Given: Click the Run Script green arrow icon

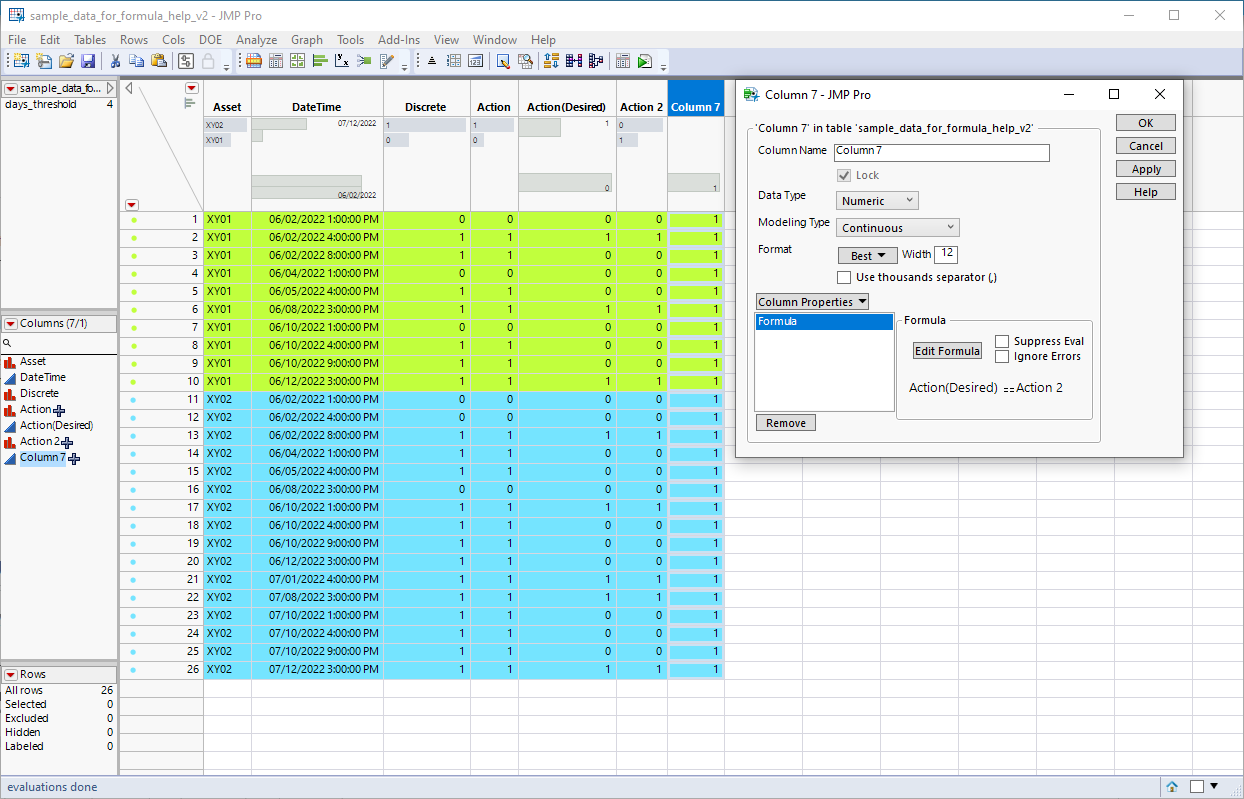Looking at the screenshot, I should pyautogui.click(x=644, y=61).
